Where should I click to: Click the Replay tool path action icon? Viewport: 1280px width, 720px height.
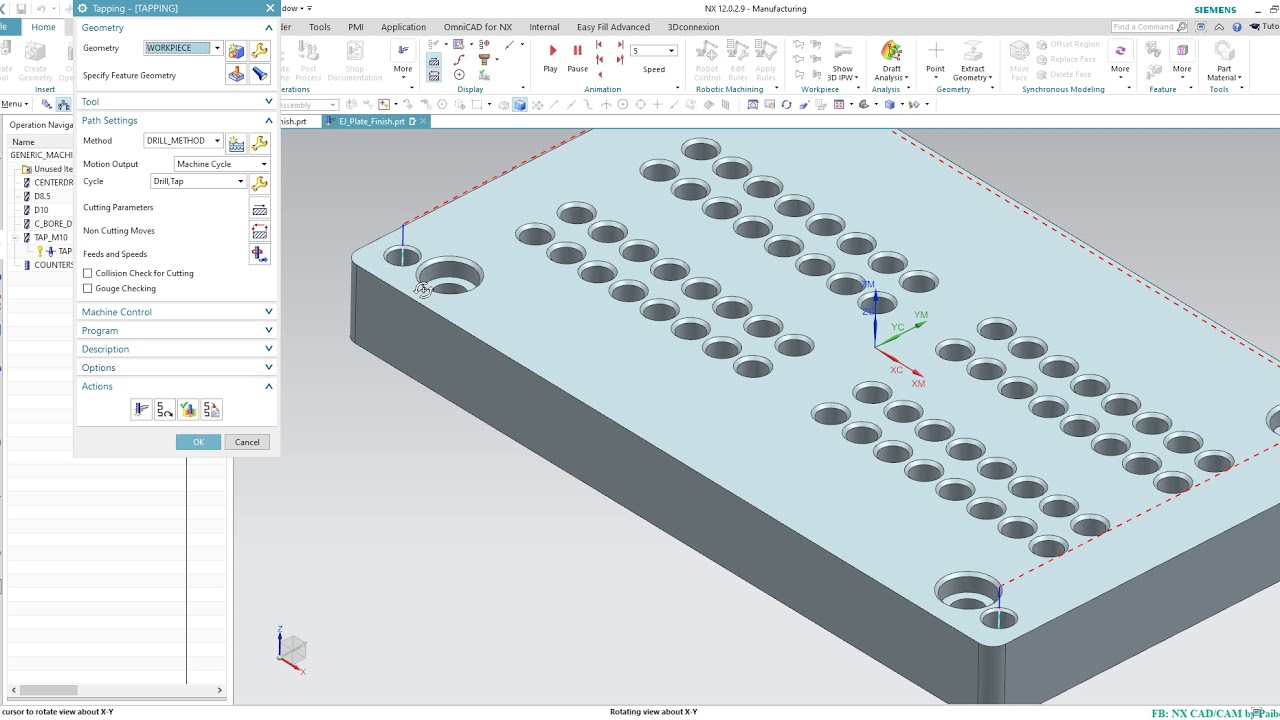(x=164, y=409)
